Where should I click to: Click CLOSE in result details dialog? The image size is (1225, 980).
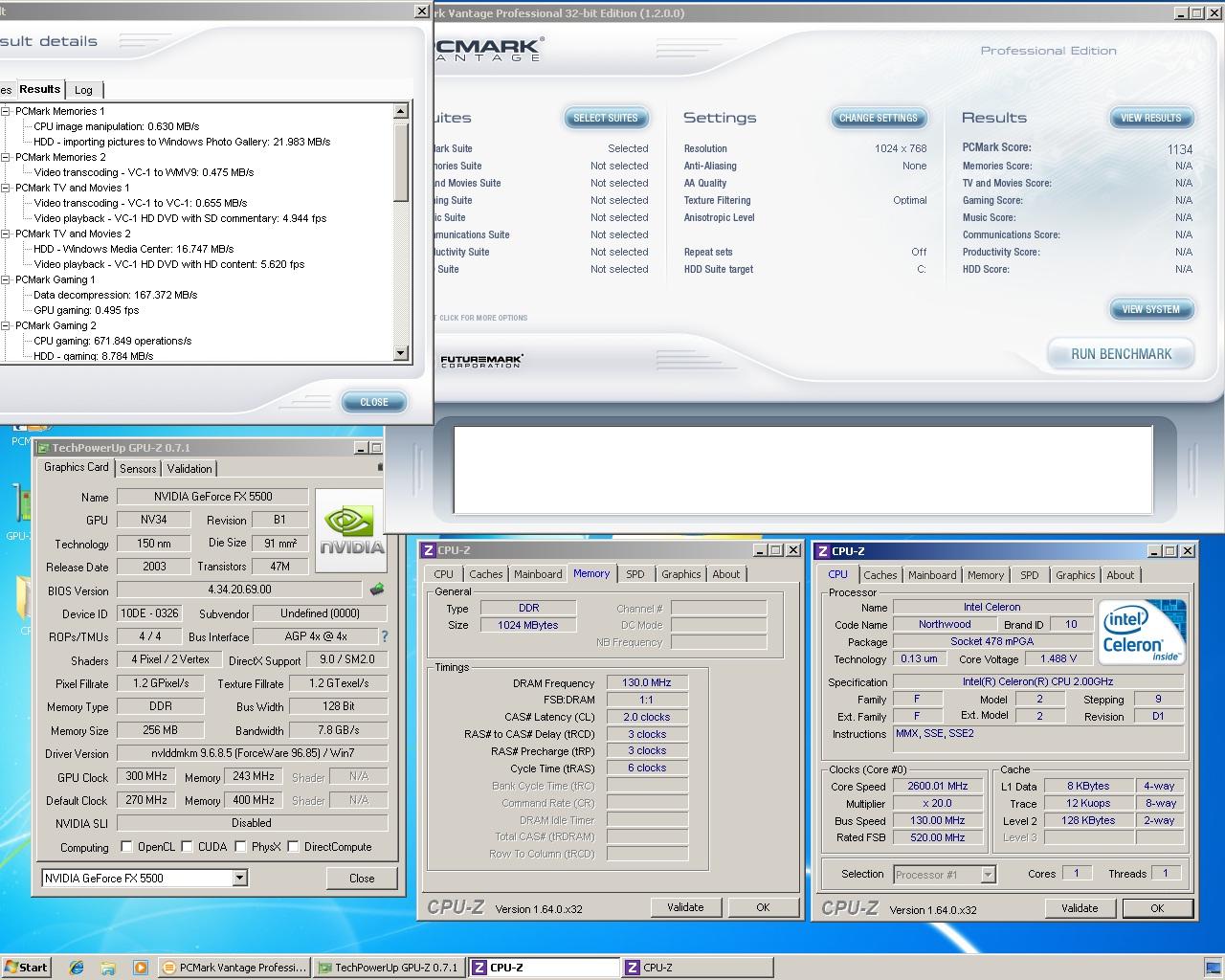tap(374, 402)
